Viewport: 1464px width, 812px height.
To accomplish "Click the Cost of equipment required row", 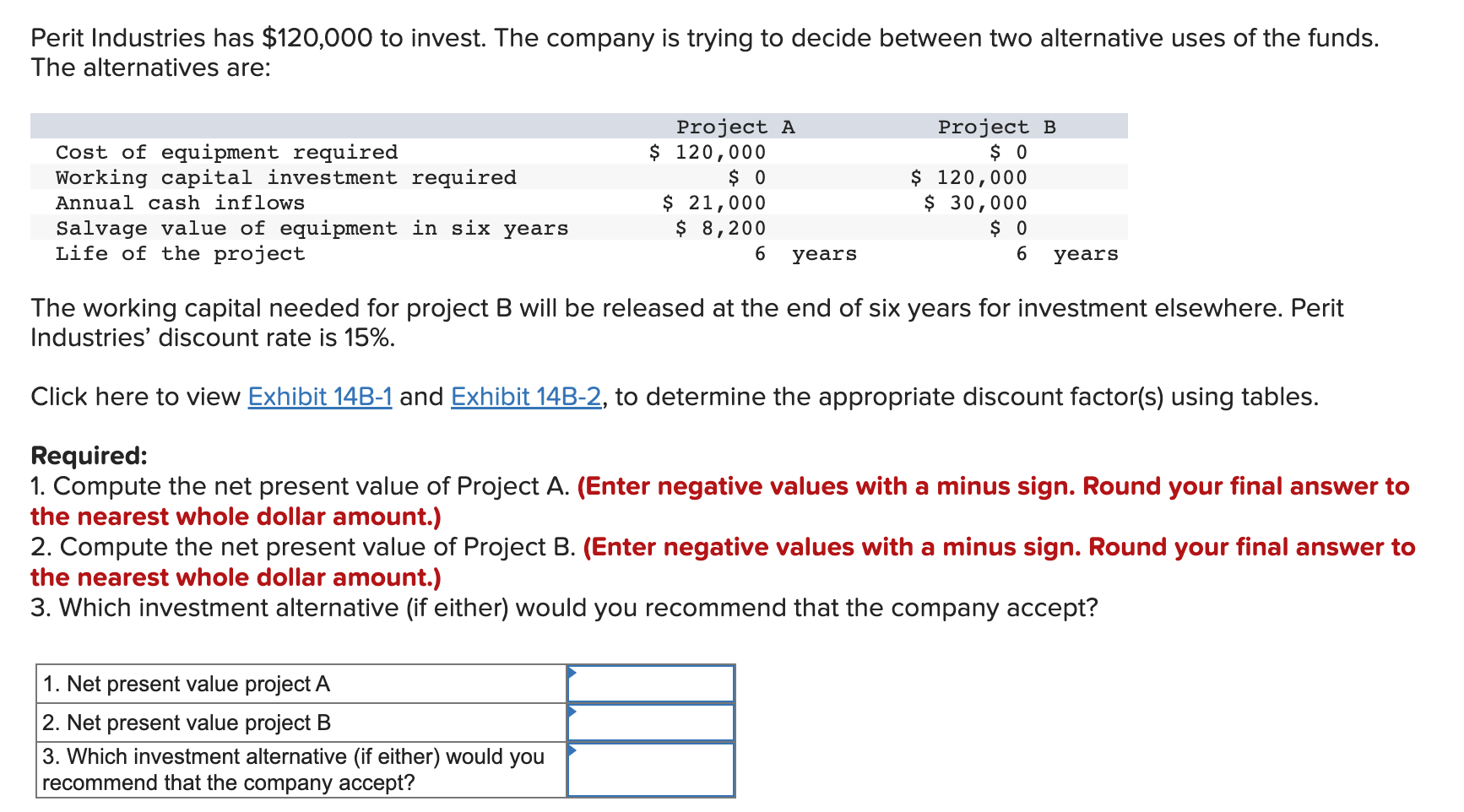I will 226,152.
